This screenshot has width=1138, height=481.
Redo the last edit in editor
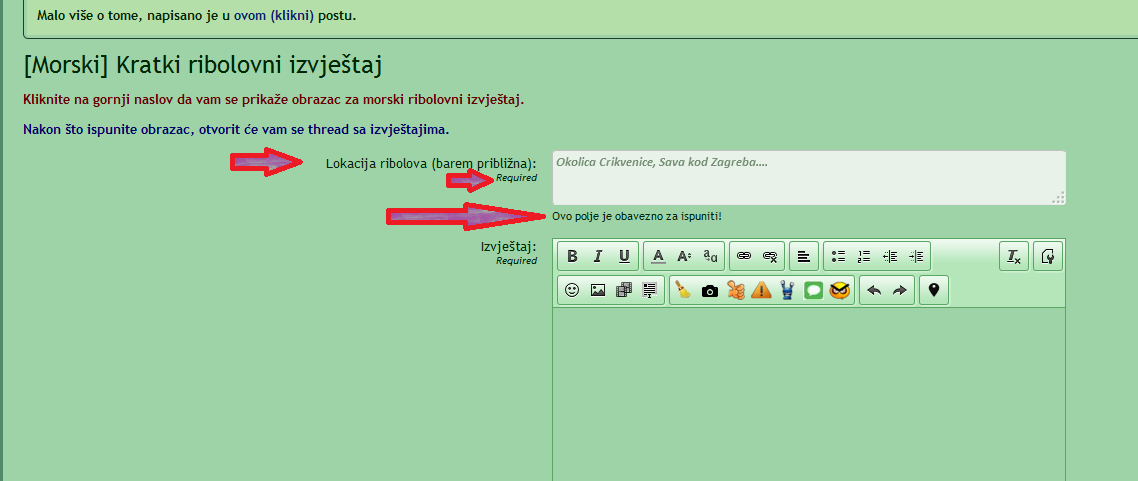click(x=900, y=290)
